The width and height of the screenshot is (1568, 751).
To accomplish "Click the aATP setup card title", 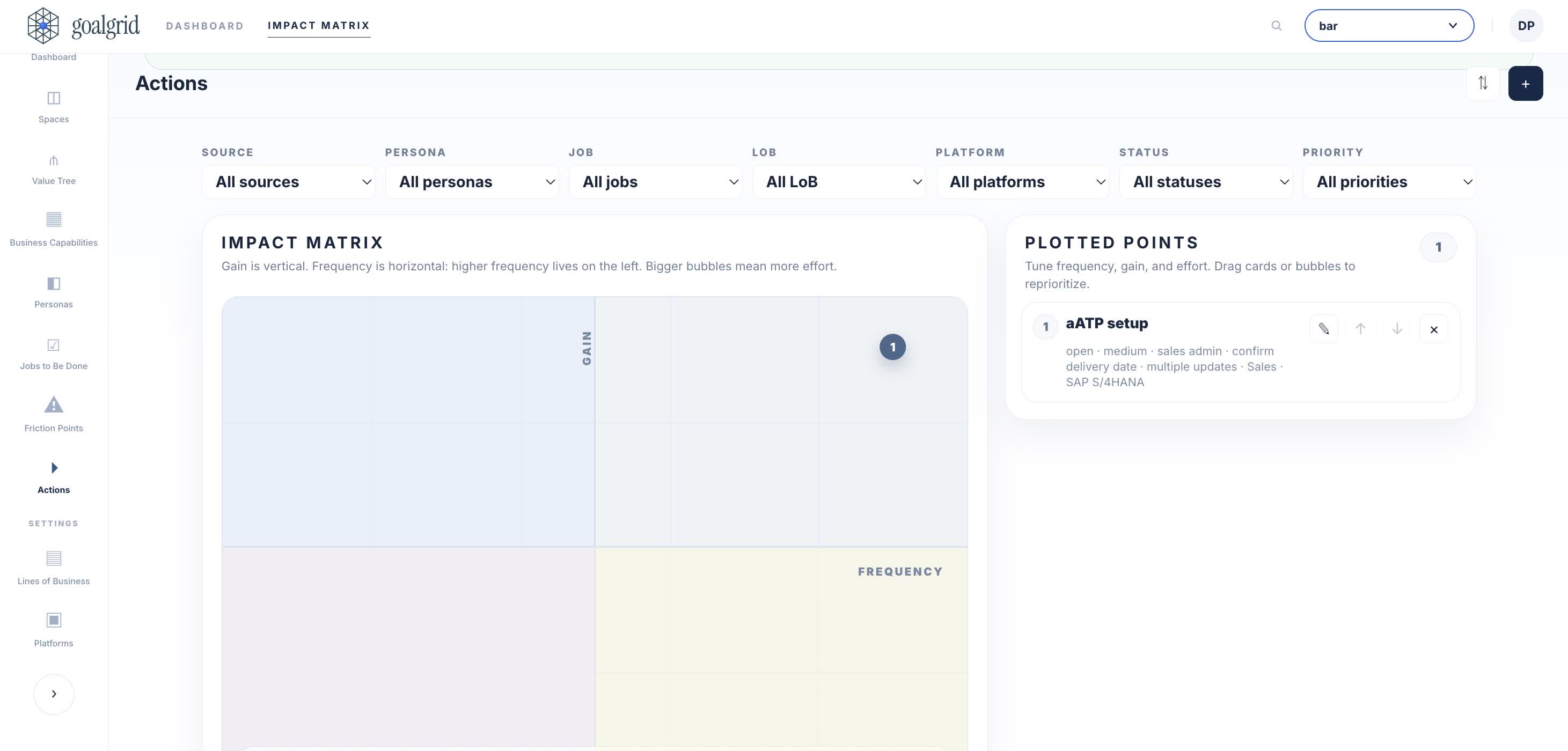I will pos(1107,323).
